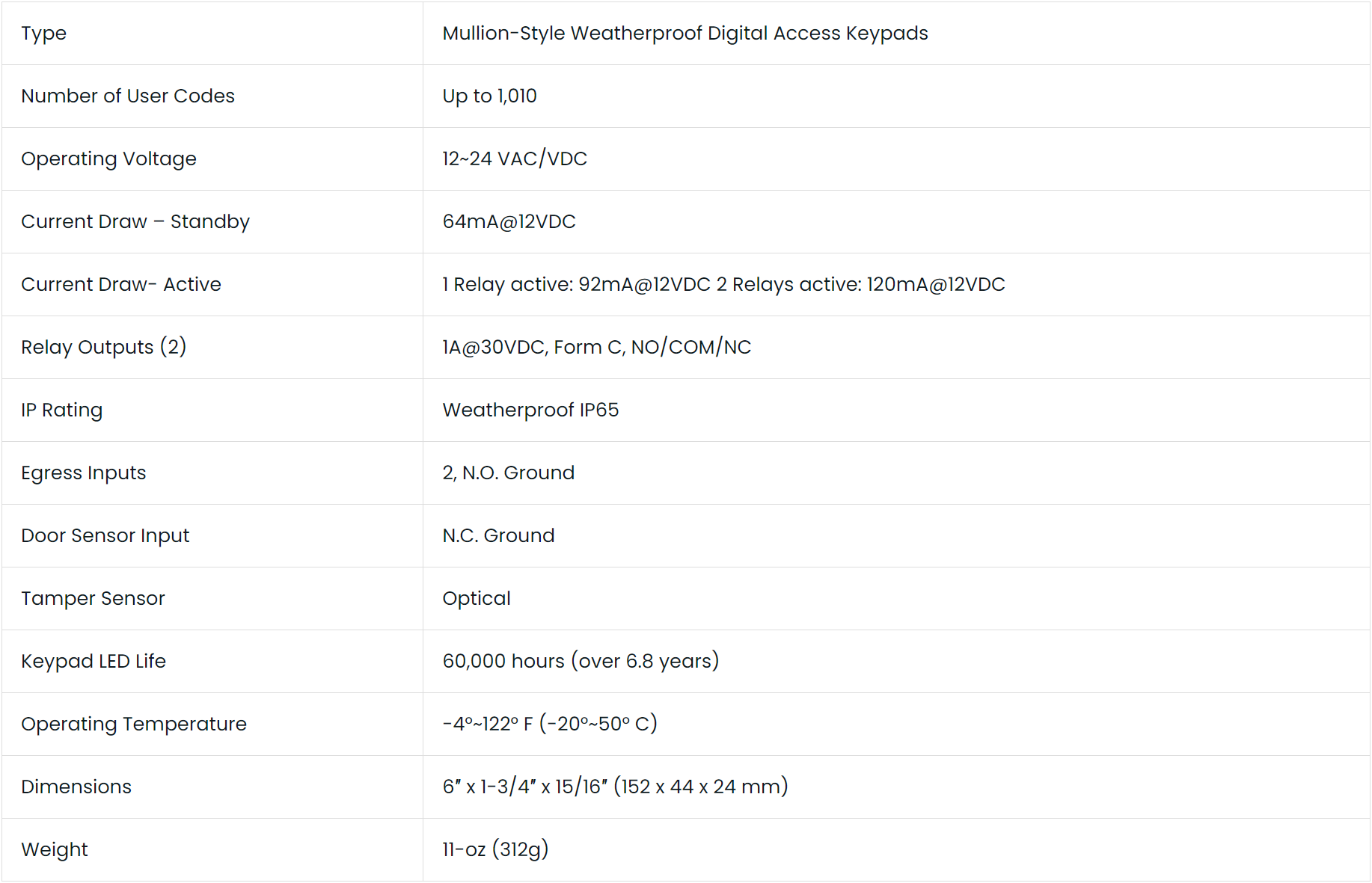Viewport: 1372px width, 883px height.
Task: Click the "Up to 1,010" value
Action: tap(489, 96)
